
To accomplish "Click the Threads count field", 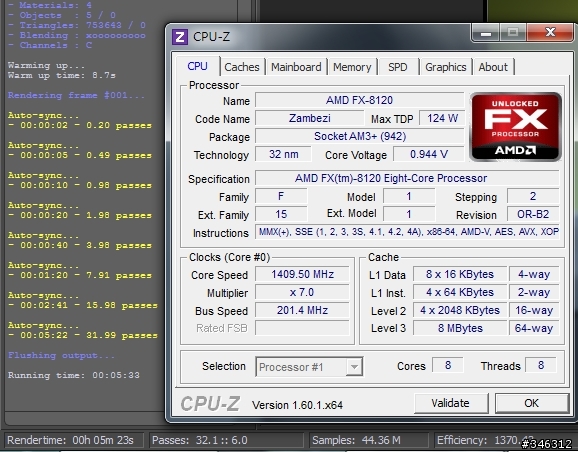I will (x=541, y=365).
